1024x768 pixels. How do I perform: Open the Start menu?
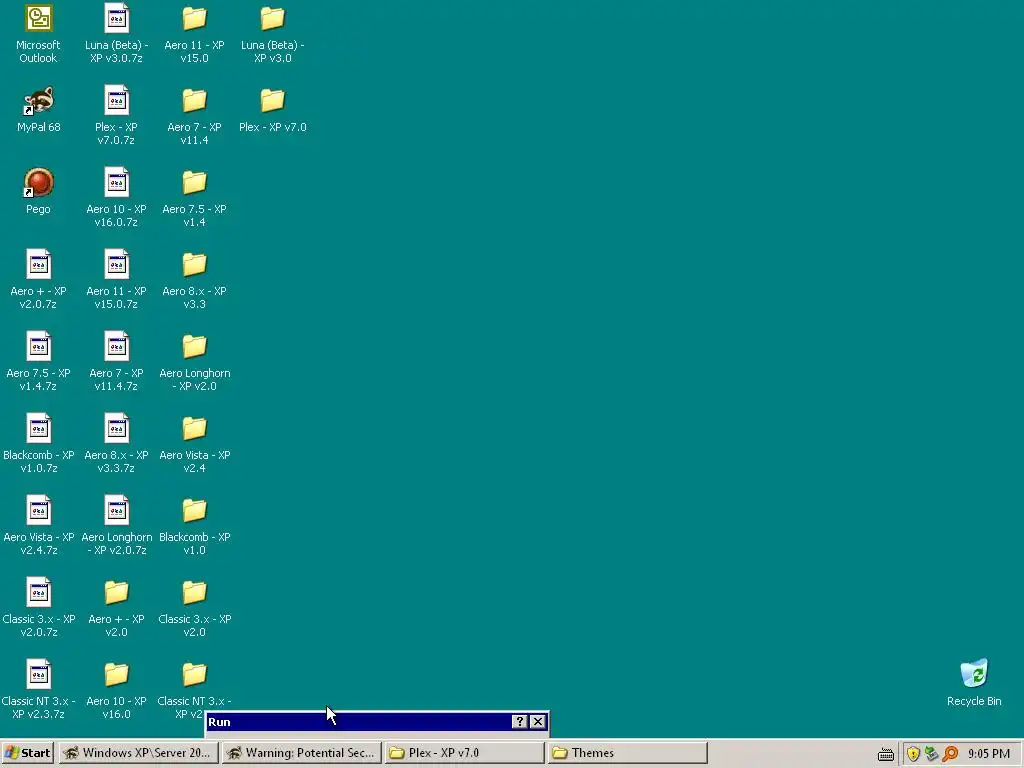pyautogui.click(x=27, y=753)
